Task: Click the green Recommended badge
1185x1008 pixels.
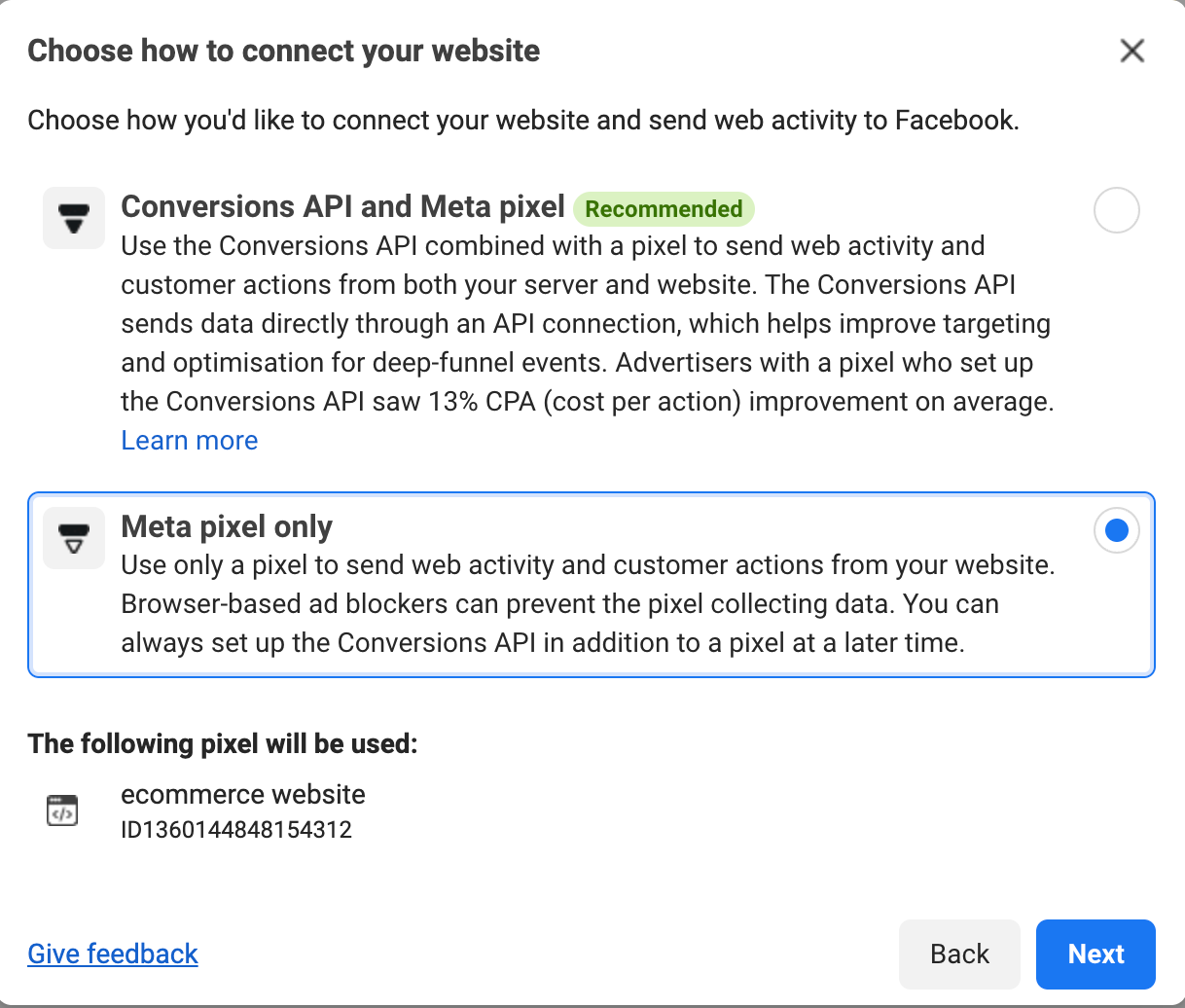Action: [664, 209]
